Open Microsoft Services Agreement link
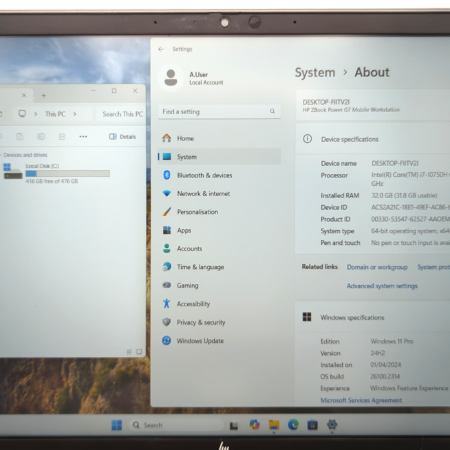This screenshot has height=450, width=450. (361, 400)
